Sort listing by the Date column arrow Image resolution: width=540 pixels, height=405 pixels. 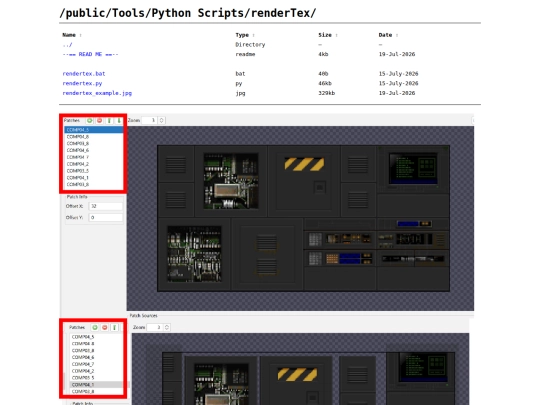point(397,35)
